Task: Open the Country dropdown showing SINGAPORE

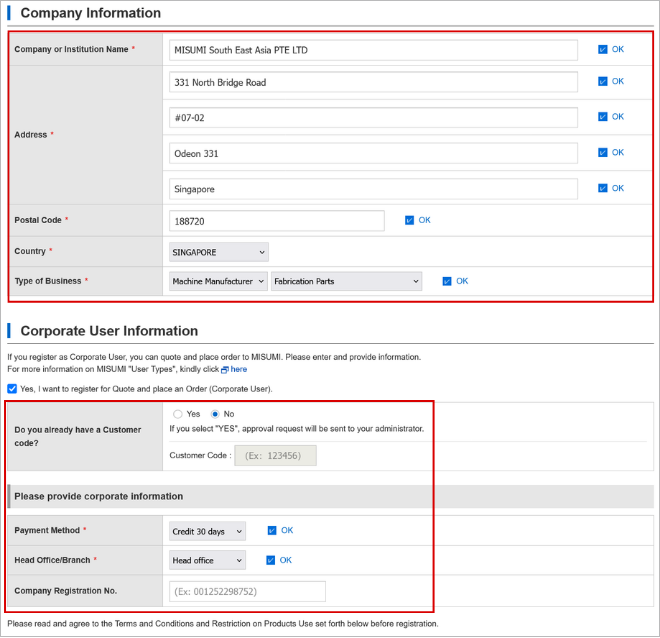Action: coord(218,253)
